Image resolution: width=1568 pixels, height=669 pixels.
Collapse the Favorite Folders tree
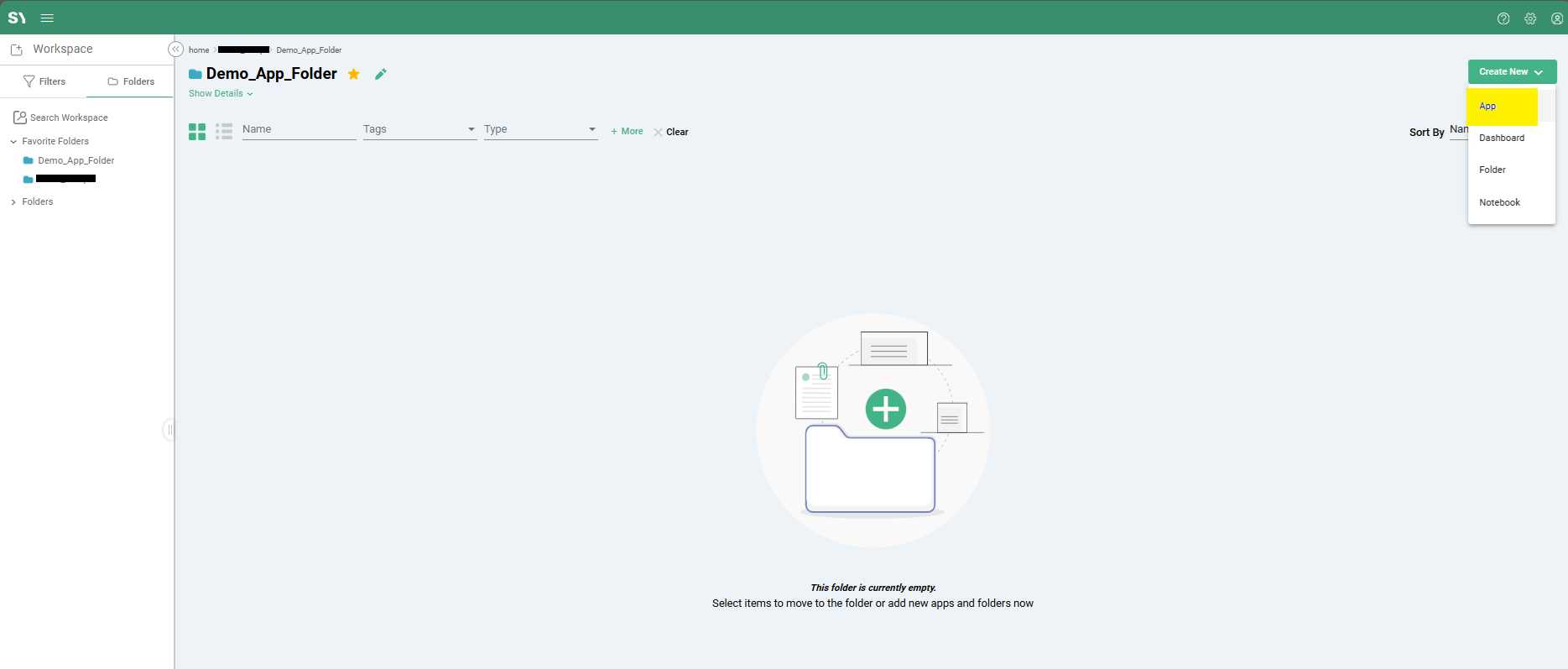click(13, 142)
